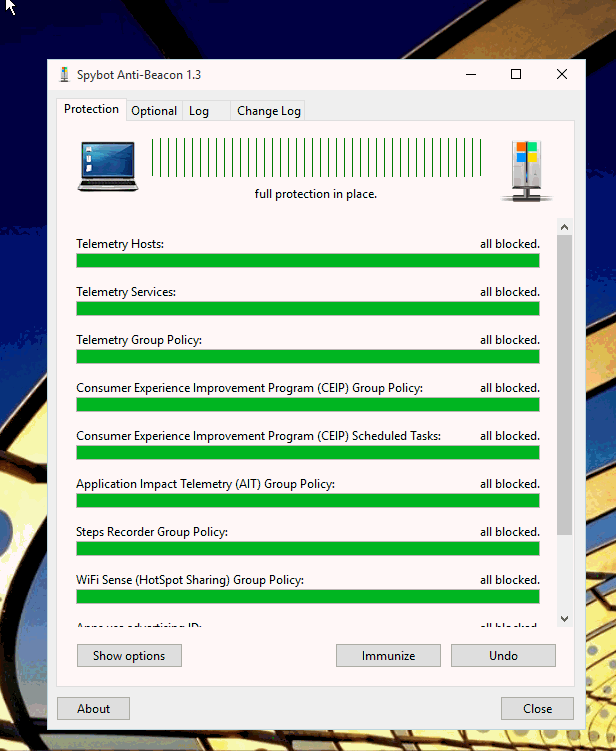Click the Telemetry Services green bar
The image size is (616, 751).
tap(307, 309)
